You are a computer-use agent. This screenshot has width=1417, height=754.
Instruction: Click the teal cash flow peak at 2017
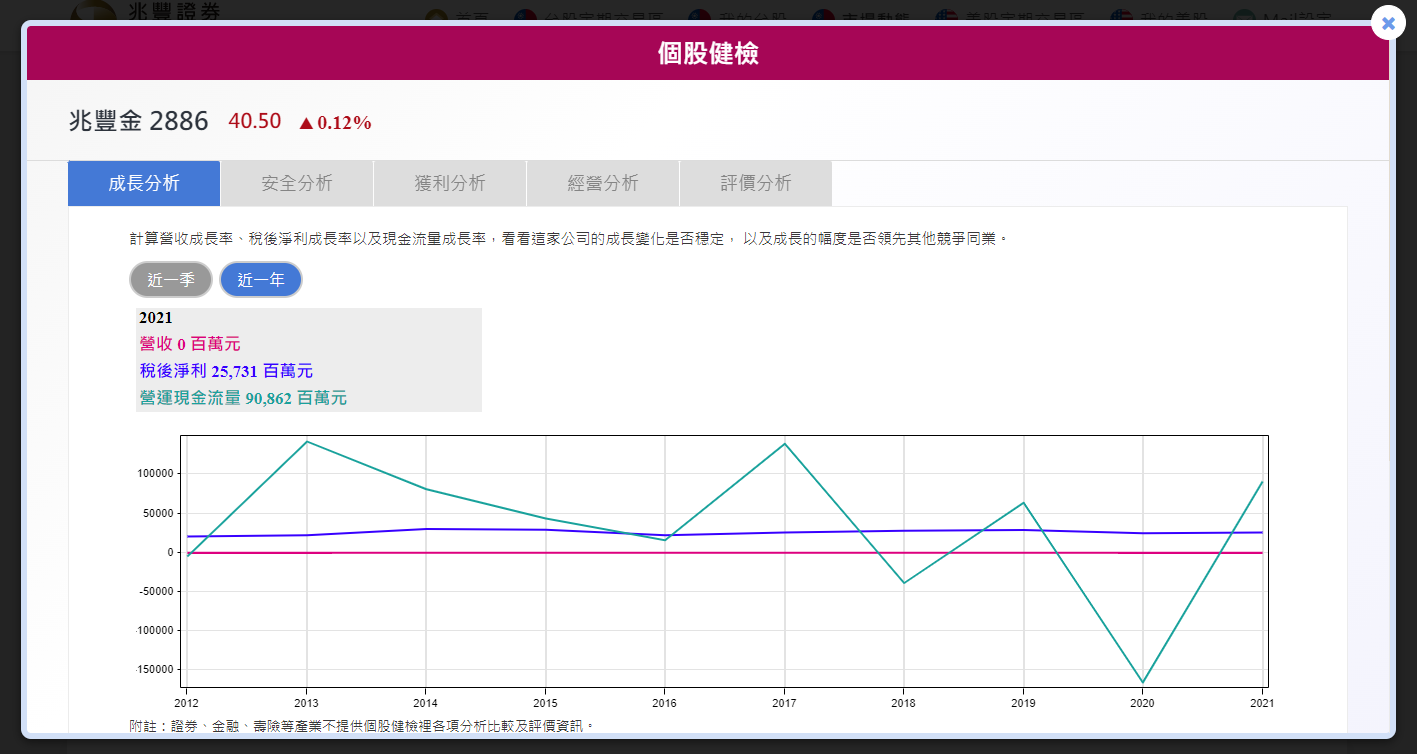click(784, 443)
